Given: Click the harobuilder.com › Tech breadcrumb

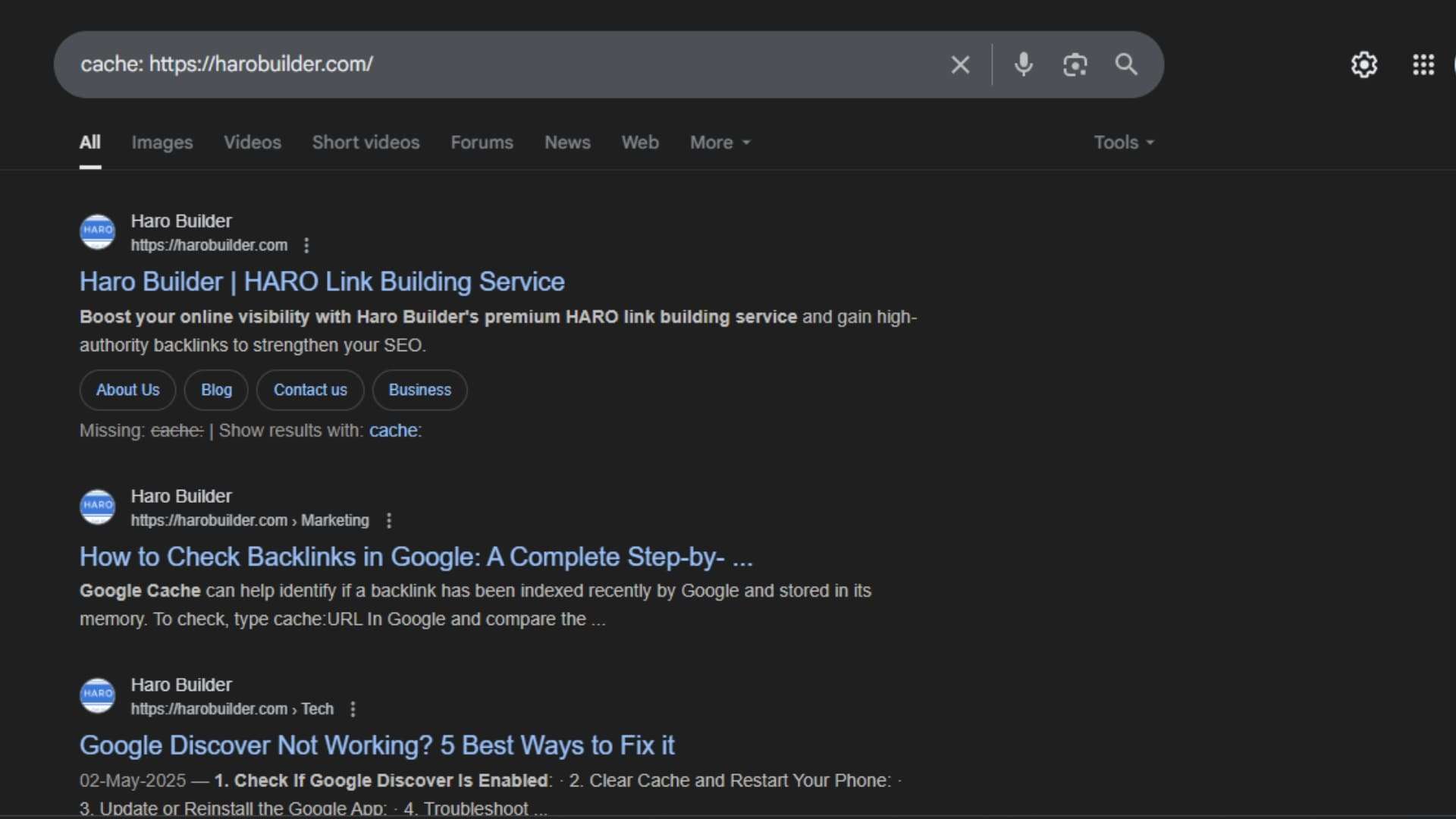Looking at the screenshot, I should point(232,709).
